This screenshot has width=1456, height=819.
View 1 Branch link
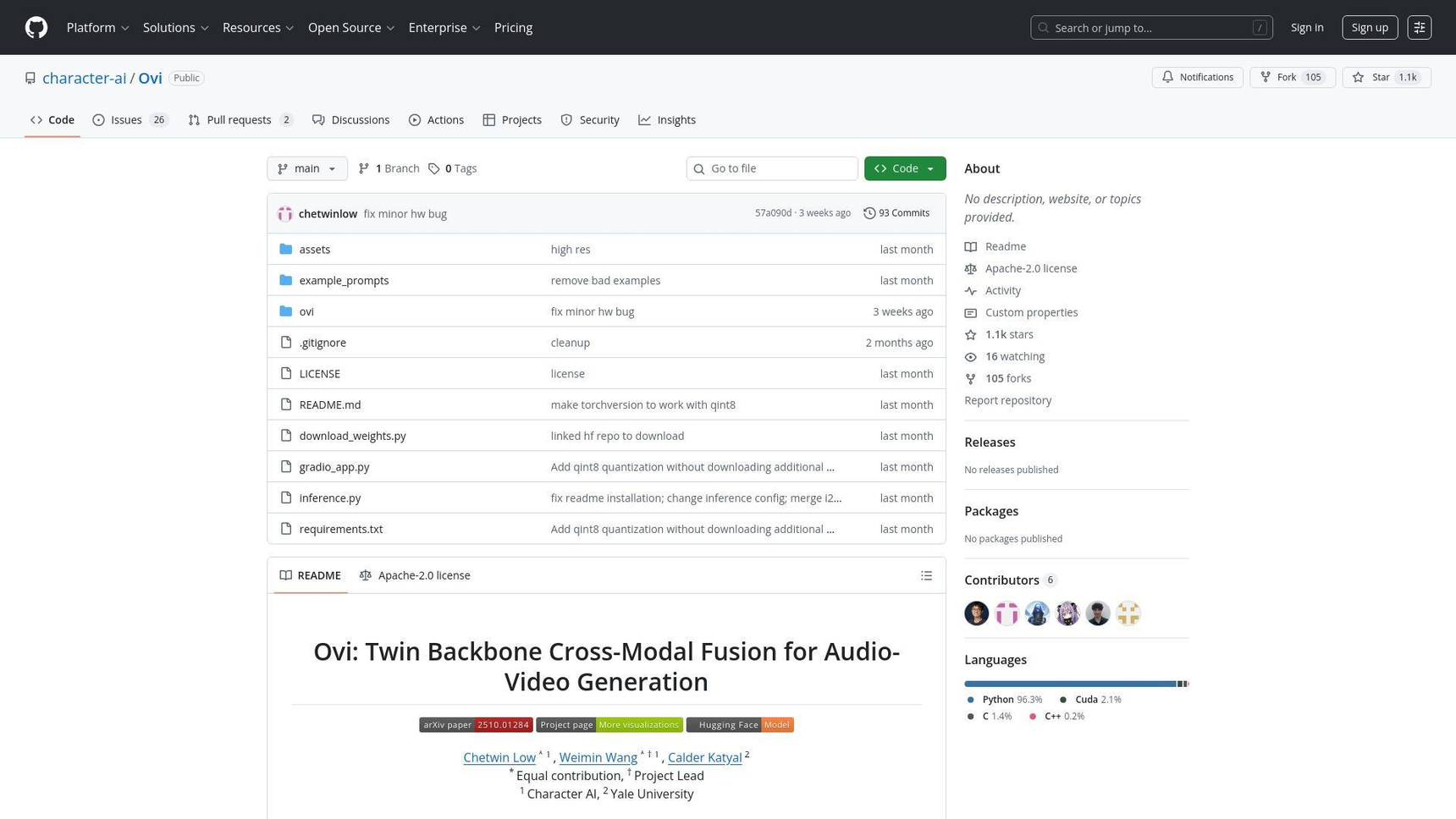389,168
